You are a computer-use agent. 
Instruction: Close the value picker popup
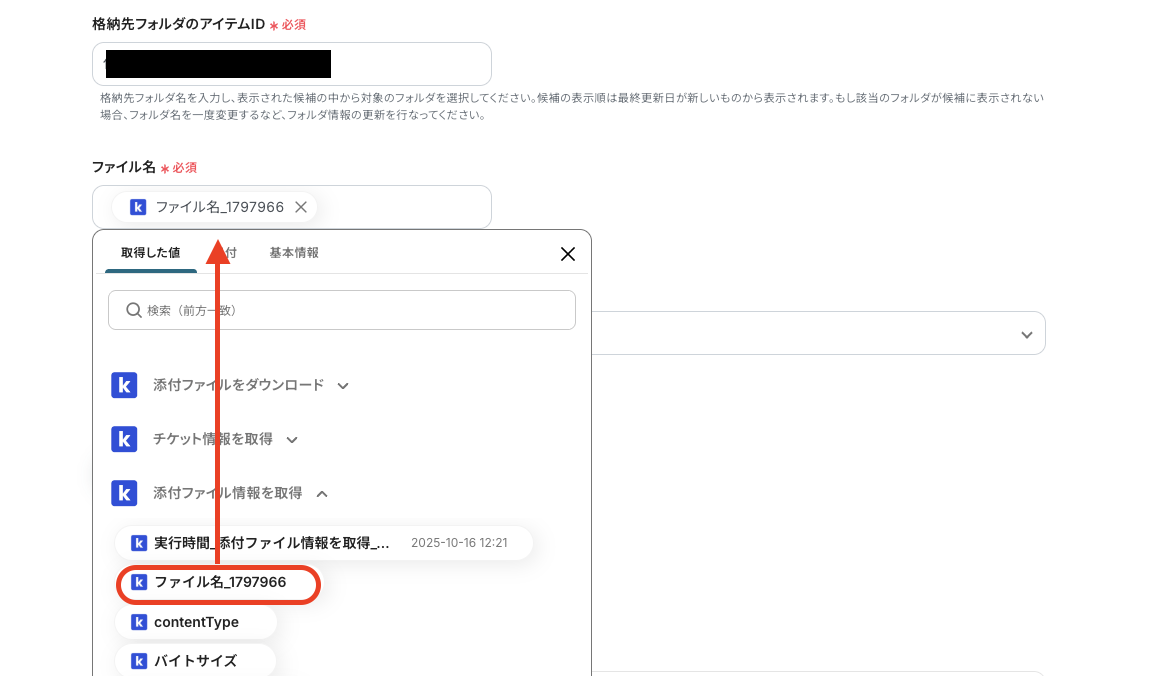pos(568,254)
